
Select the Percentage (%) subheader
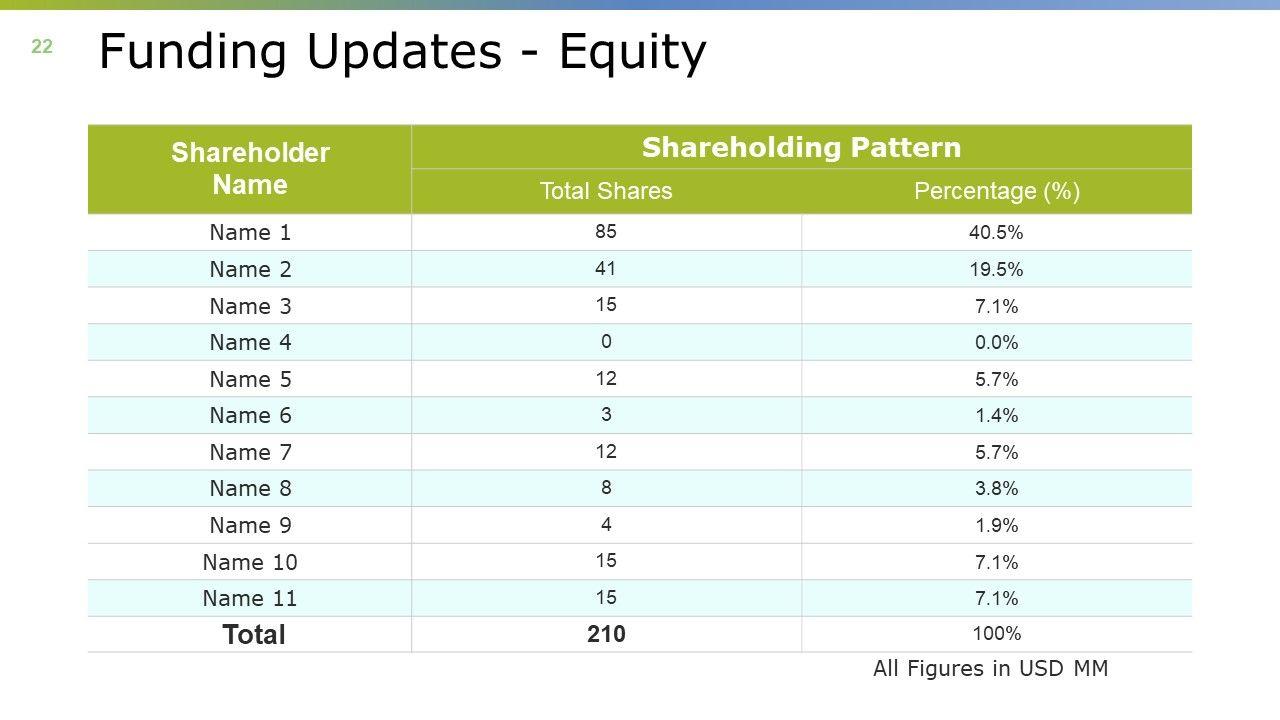click(x=997, y=191)
